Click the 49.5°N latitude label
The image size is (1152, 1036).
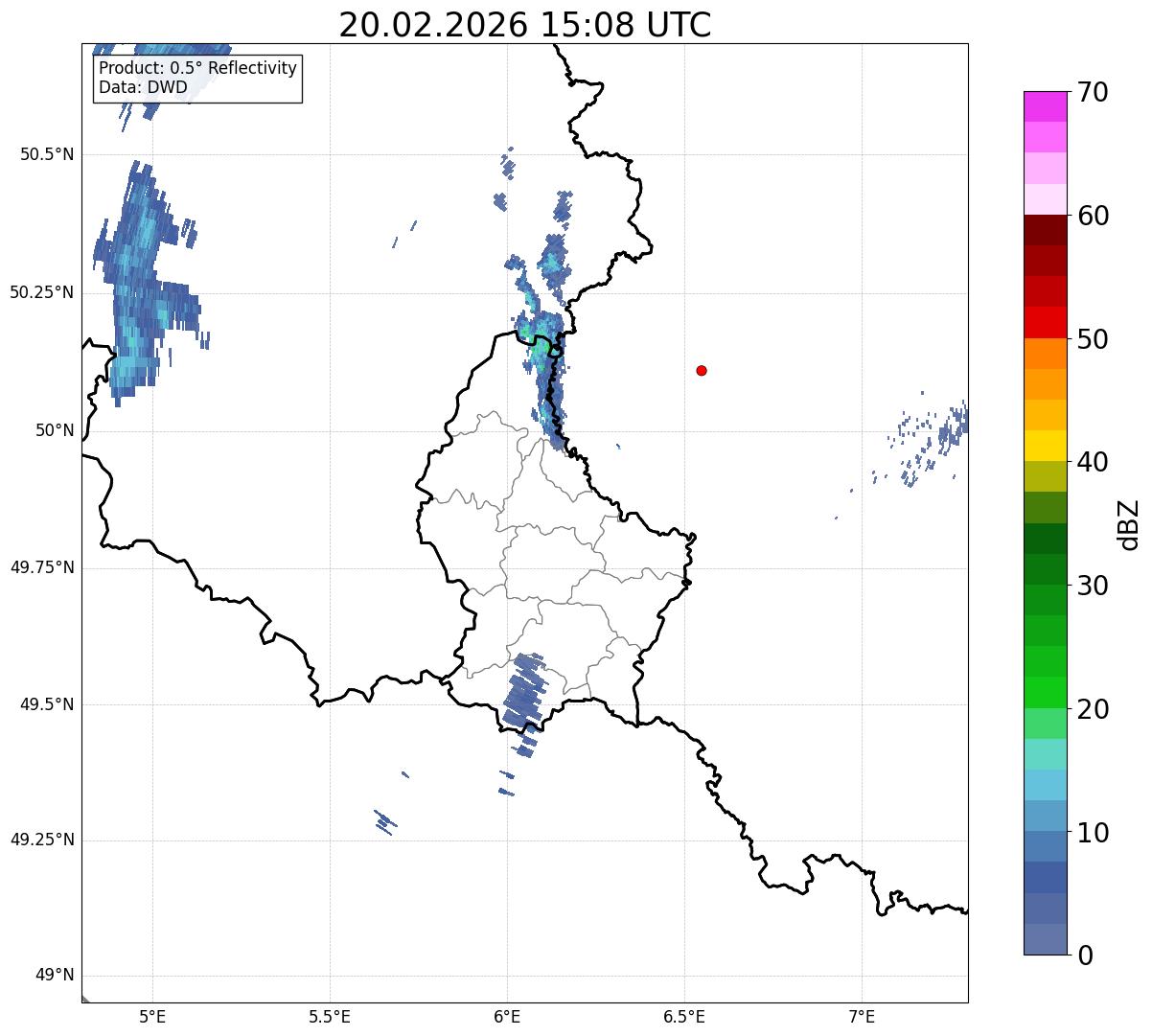pyautogui.click(x=47, y=704)
